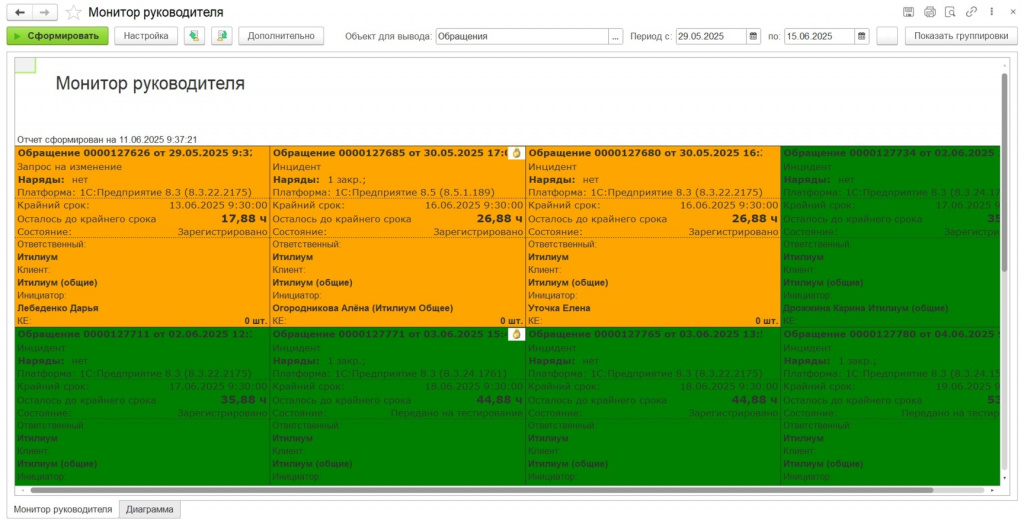Click the 35,88 ч remaining time value

(244, 400)
